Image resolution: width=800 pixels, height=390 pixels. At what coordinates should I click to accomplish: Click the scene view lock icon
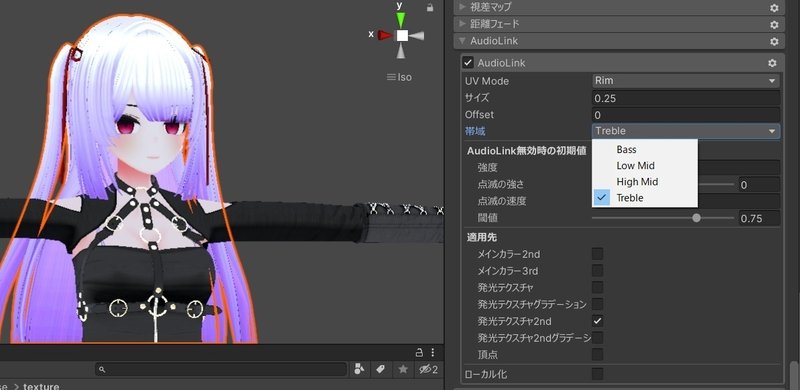click(430, 7)
